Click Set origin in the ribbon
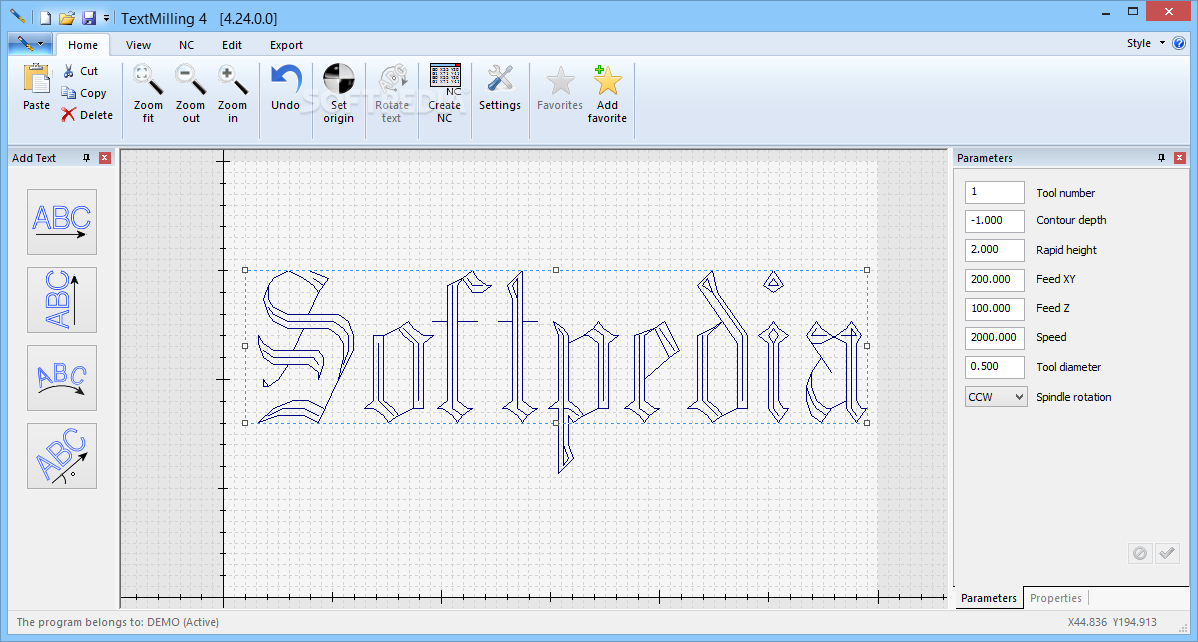The image size is (1198, 642). point(338,93)
